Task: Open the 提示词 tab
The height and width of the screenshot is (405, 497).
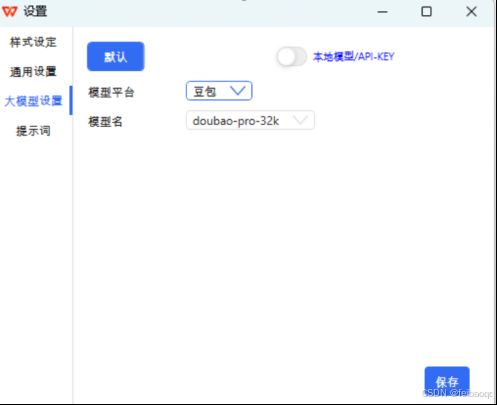Action: click(x=33, y=130)
